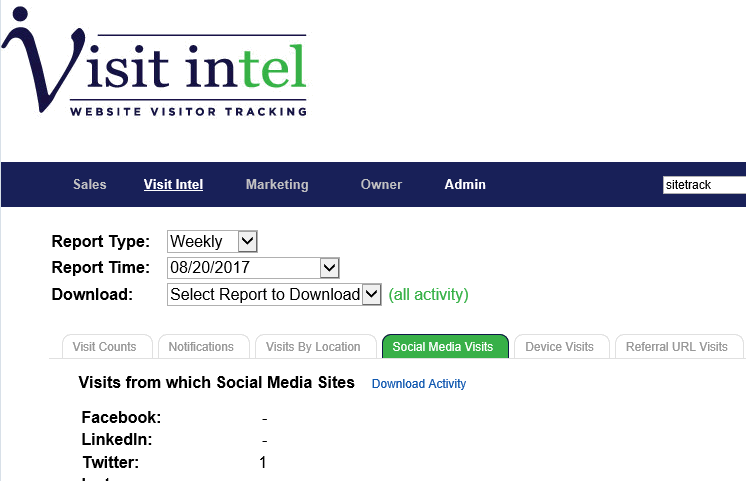Open the Marketing menu
The width and height of the screenshot is (746, 481).
(277, 185)
